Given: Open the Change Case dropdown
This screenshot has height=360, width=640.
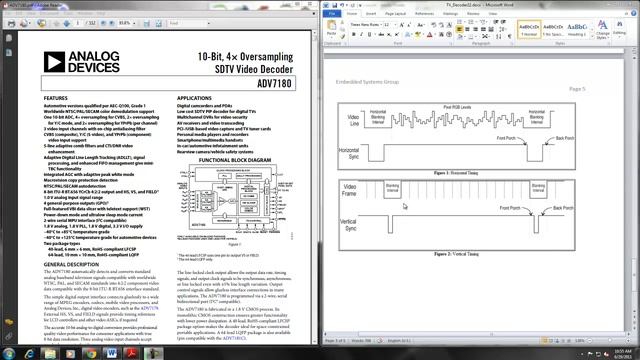Looking at the screenshot, I should pos(421,25).
